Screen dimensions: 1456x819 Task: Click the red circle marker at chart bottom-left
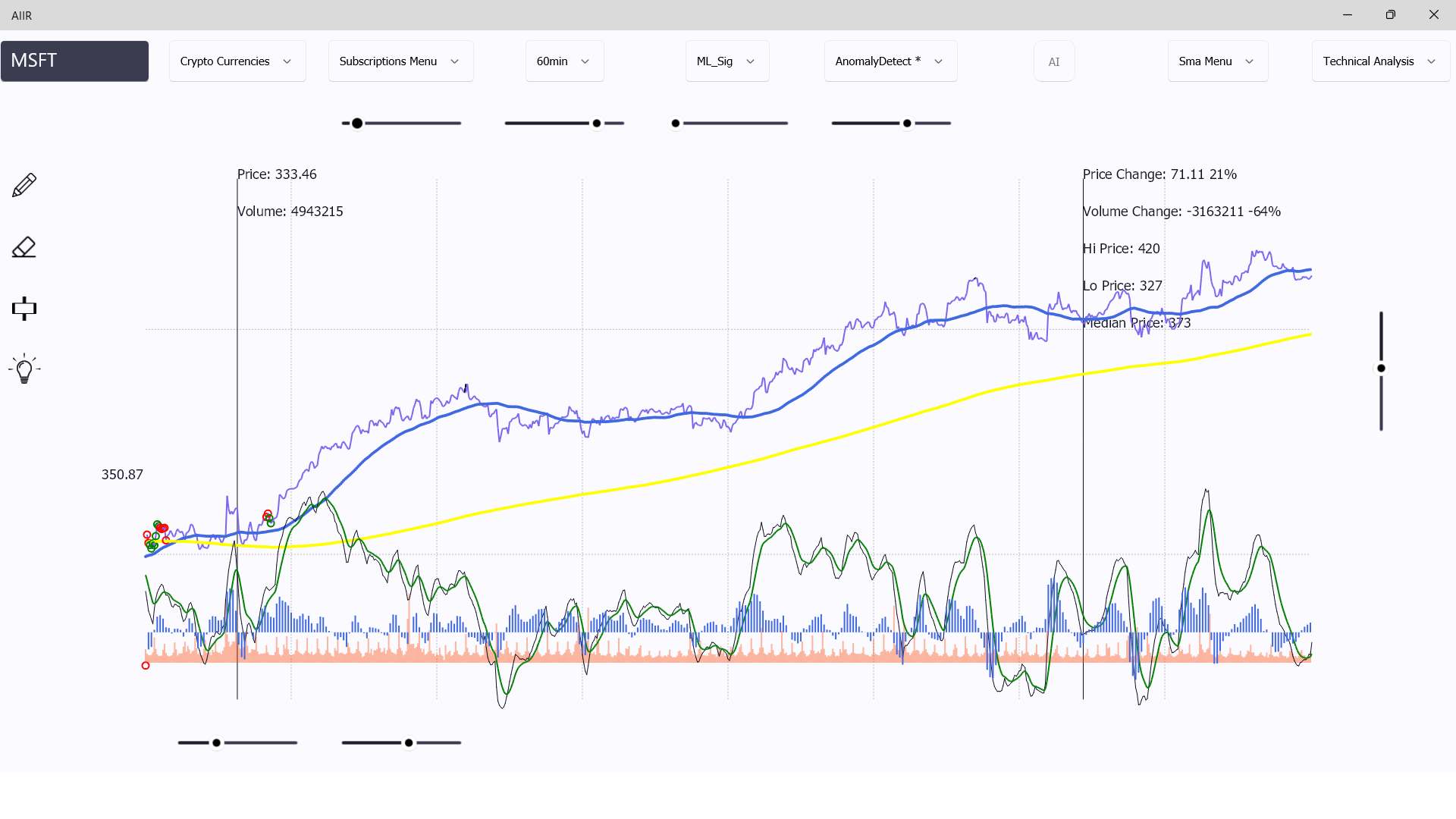click(x=146, y=666)
